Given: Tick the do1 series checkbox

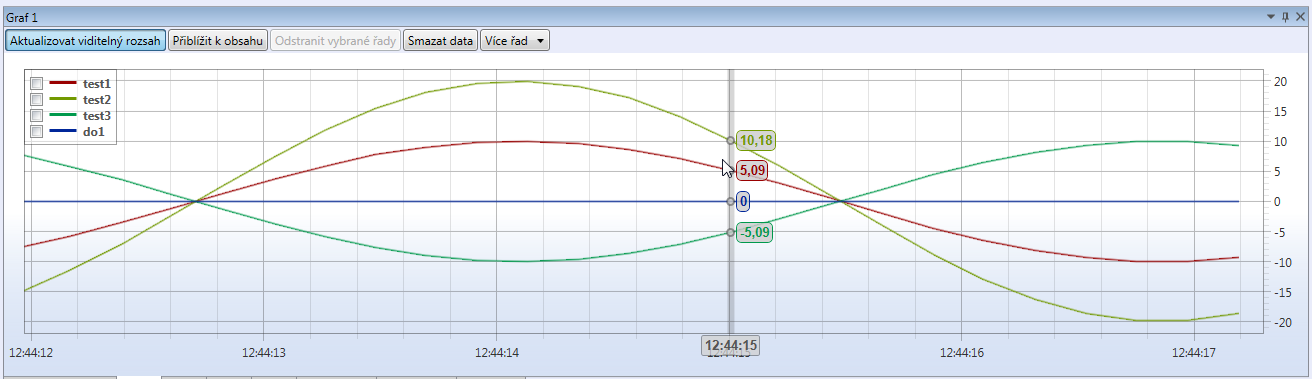Looking at the screenshot, I should [36, 132].
